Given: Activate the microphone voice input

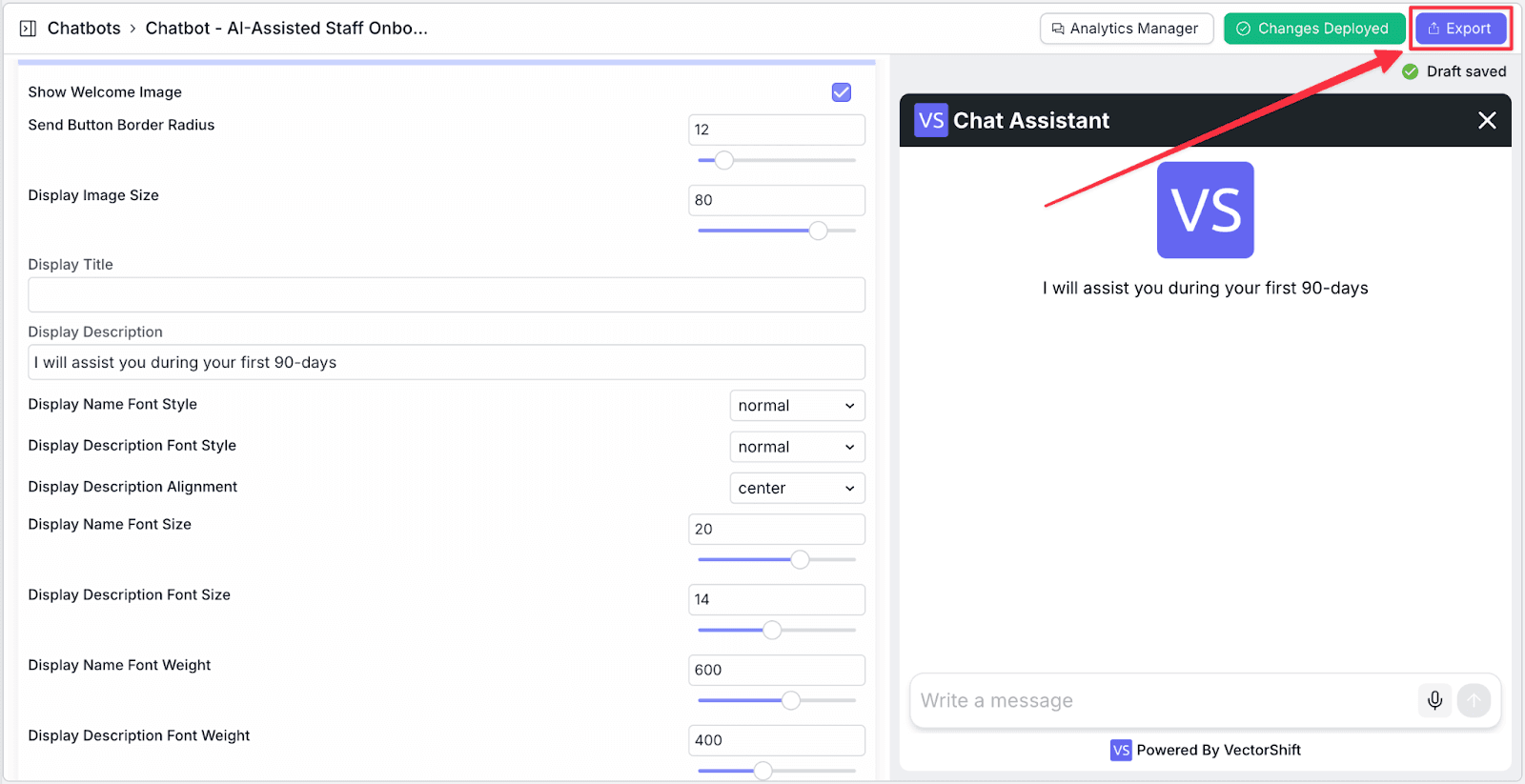Looking at the screenshot, I should pos(1434,701).
